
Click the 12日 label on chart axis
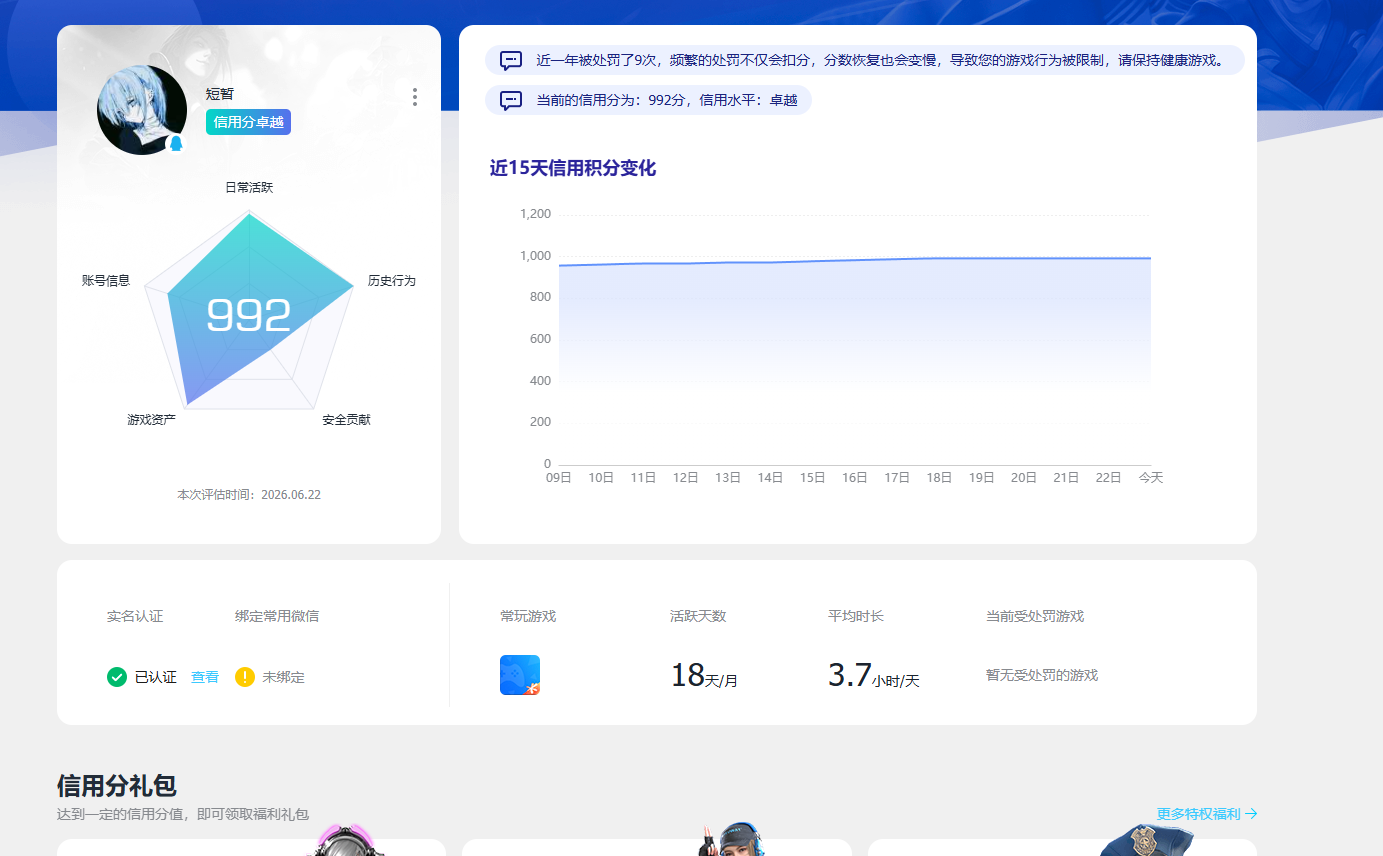pos(685,478)
